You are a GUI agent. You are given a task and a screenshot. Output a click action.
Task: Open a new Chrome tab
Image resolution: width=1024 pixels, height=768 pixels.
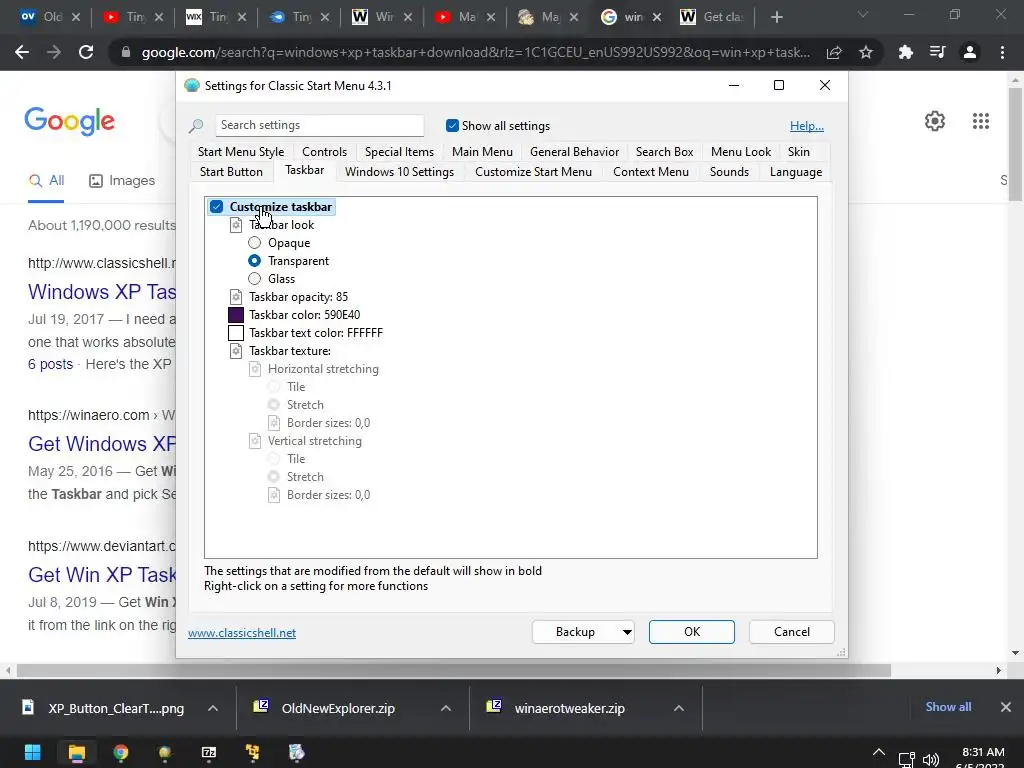tap(776, 18)
